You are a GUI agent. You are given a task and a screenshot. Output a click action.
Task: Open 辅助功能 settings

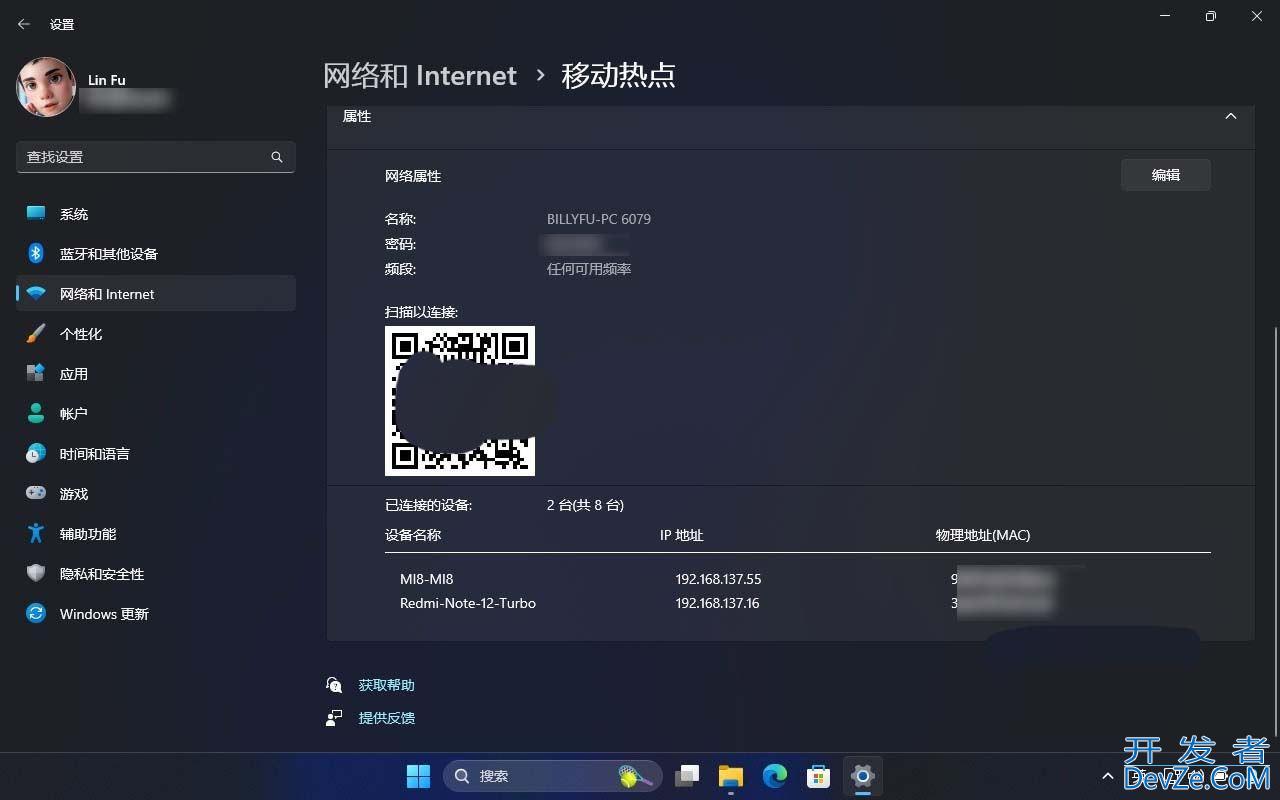(156, 534)
